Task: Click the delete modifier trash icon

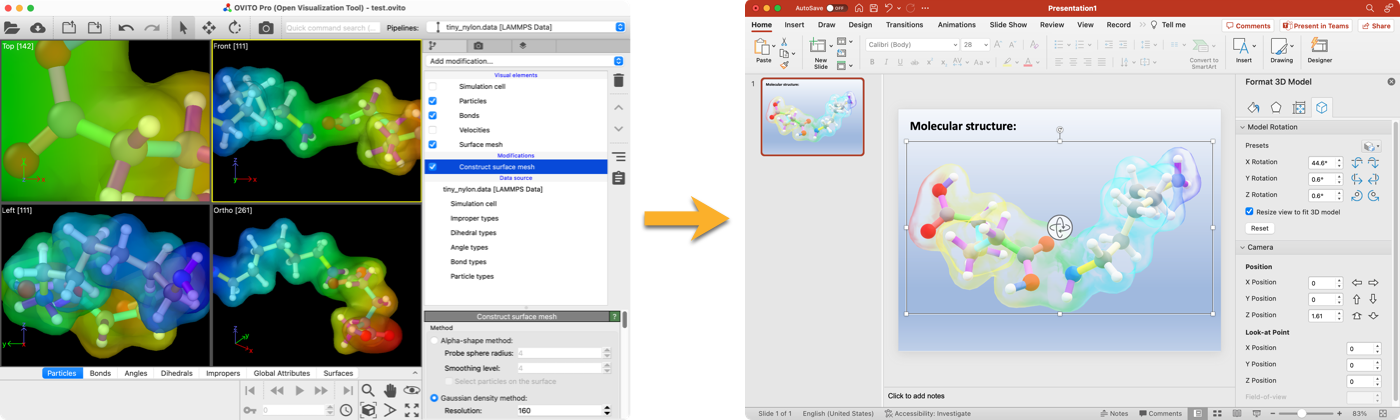Action: coord(618,81)
